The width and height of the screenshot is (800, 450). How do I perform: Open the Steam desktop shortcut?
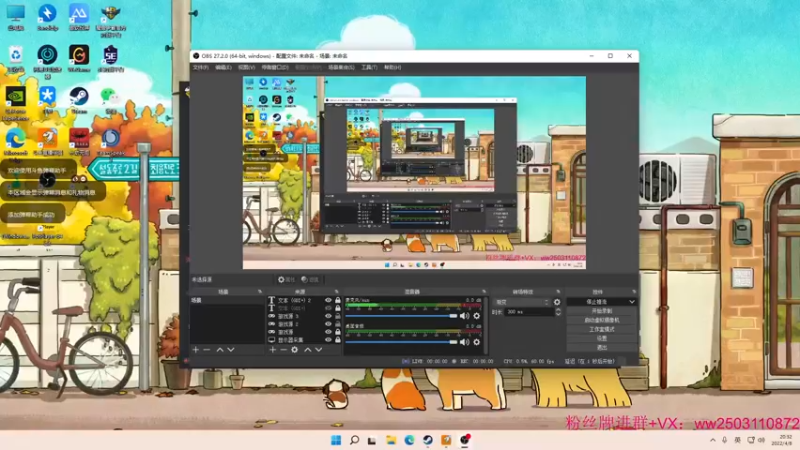79,99
